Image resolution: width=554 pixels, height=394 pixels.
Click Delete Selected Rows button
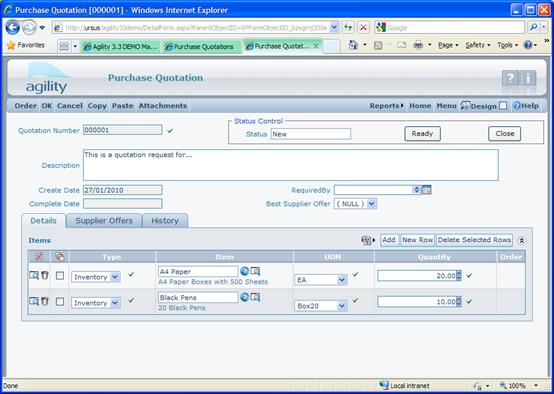click(x=474, y=240)
